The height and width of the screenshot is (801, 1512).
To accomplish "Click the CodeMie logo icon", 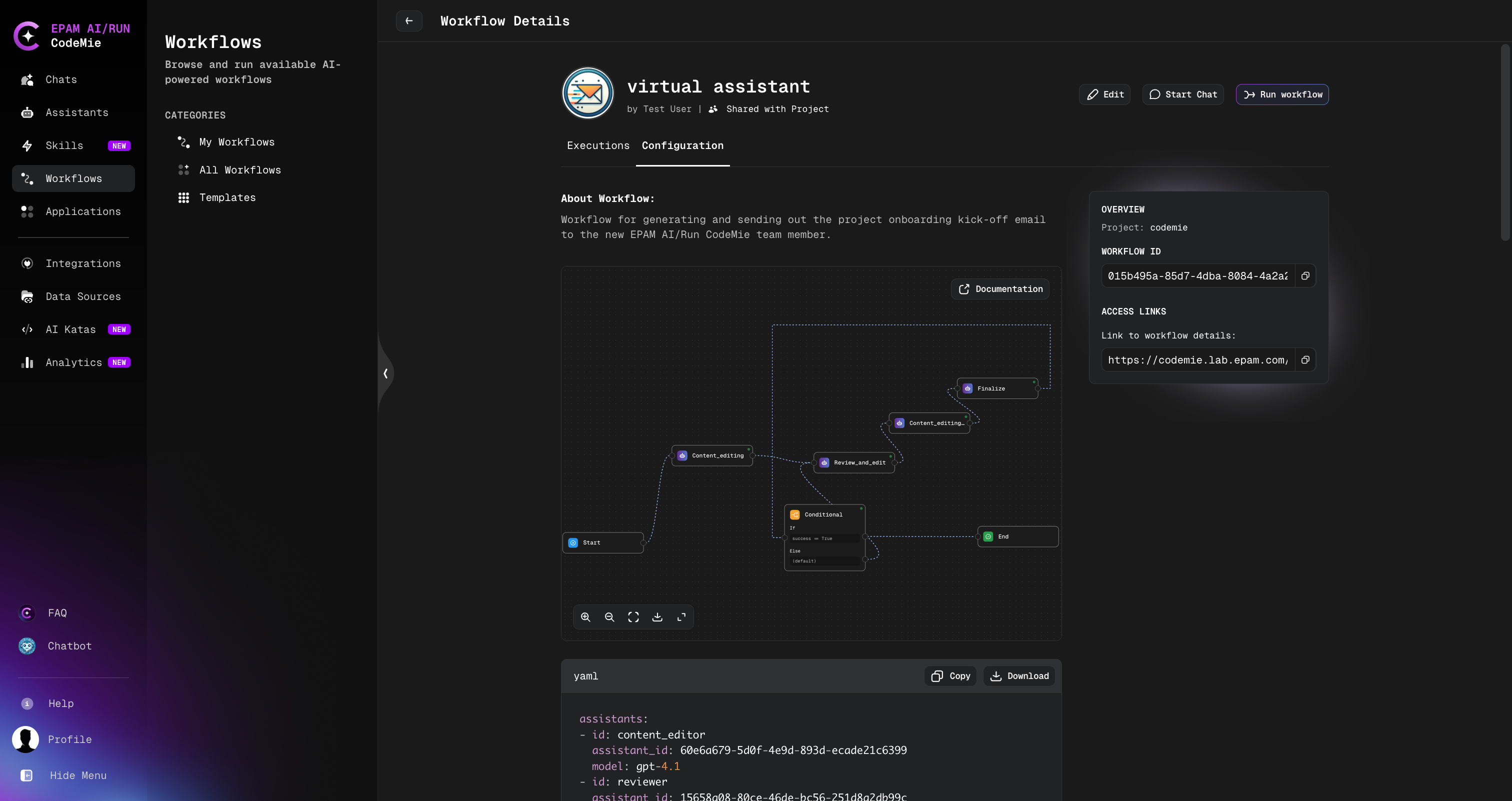I will 27,36.
